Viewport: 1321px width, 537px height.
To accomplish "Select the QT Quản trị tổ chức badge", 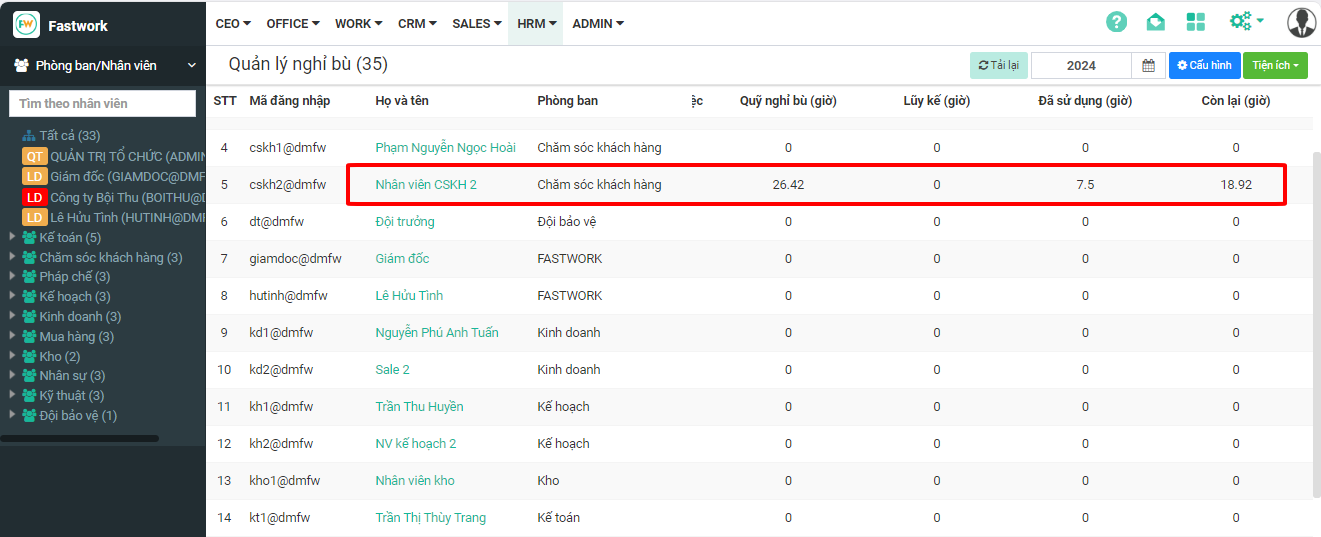I will point(35,156).
